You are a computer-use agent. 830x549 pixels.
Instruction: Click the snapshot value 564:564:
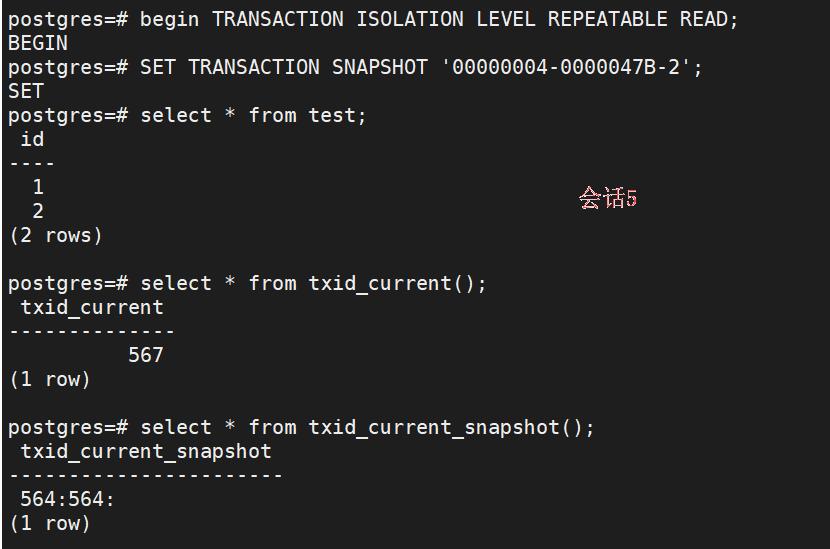click(68, 499)
